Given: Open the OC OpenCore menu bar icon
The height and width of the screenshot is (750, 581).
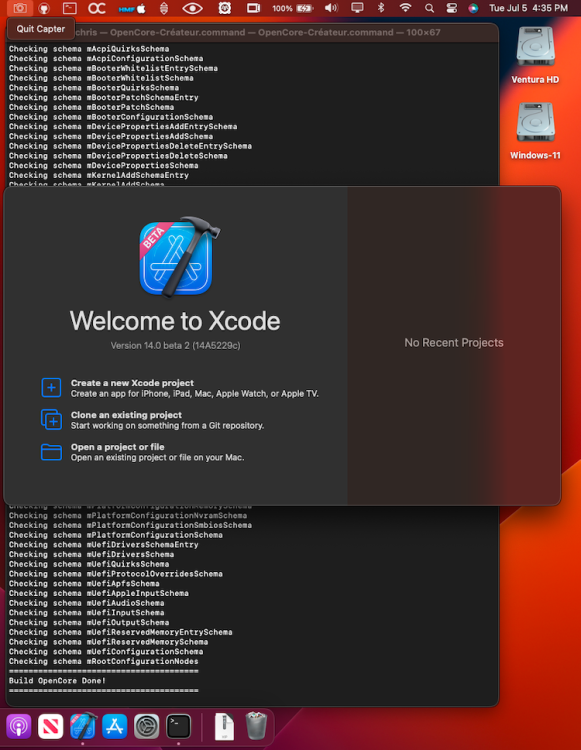Looking at the screenshot, I should pos(97,8).
